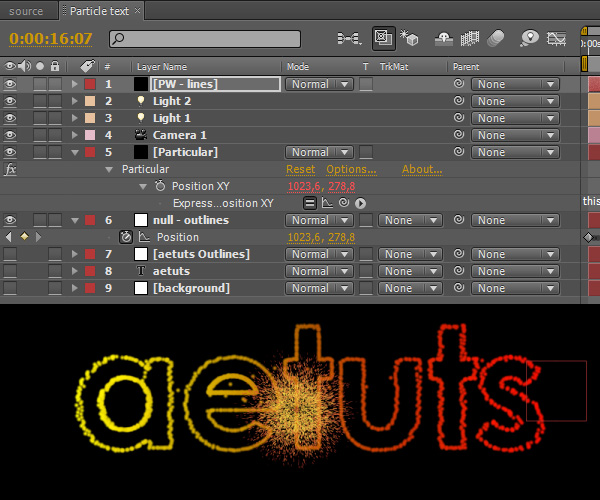This screenshot has width=600, height=500.
Task: Enable the Motion Blur icon
Action: 496,39
